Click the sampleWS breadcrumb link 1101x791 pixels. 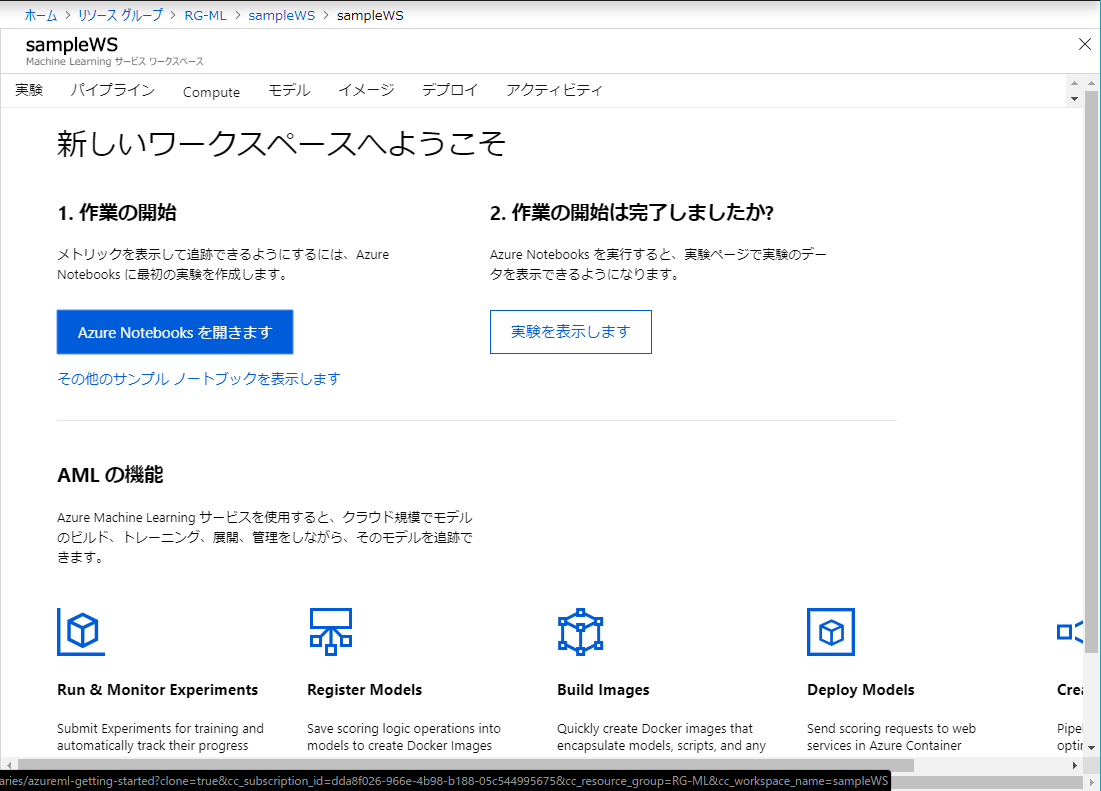tap(282, 15)
